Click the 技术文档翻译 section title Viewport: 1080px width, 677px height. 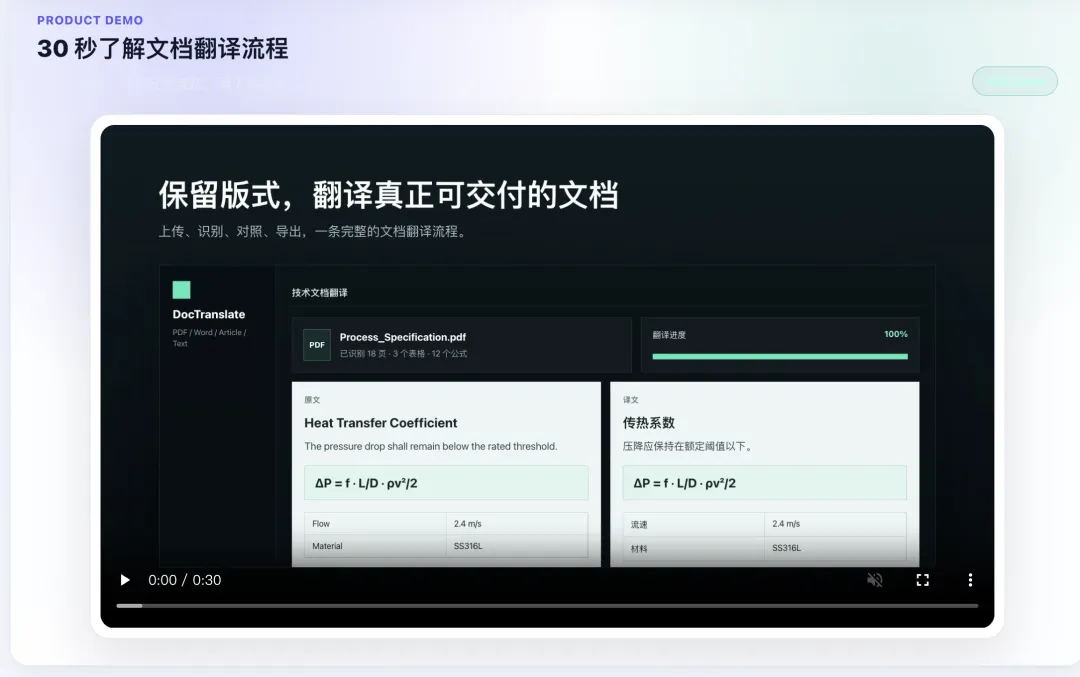(320, 293)
